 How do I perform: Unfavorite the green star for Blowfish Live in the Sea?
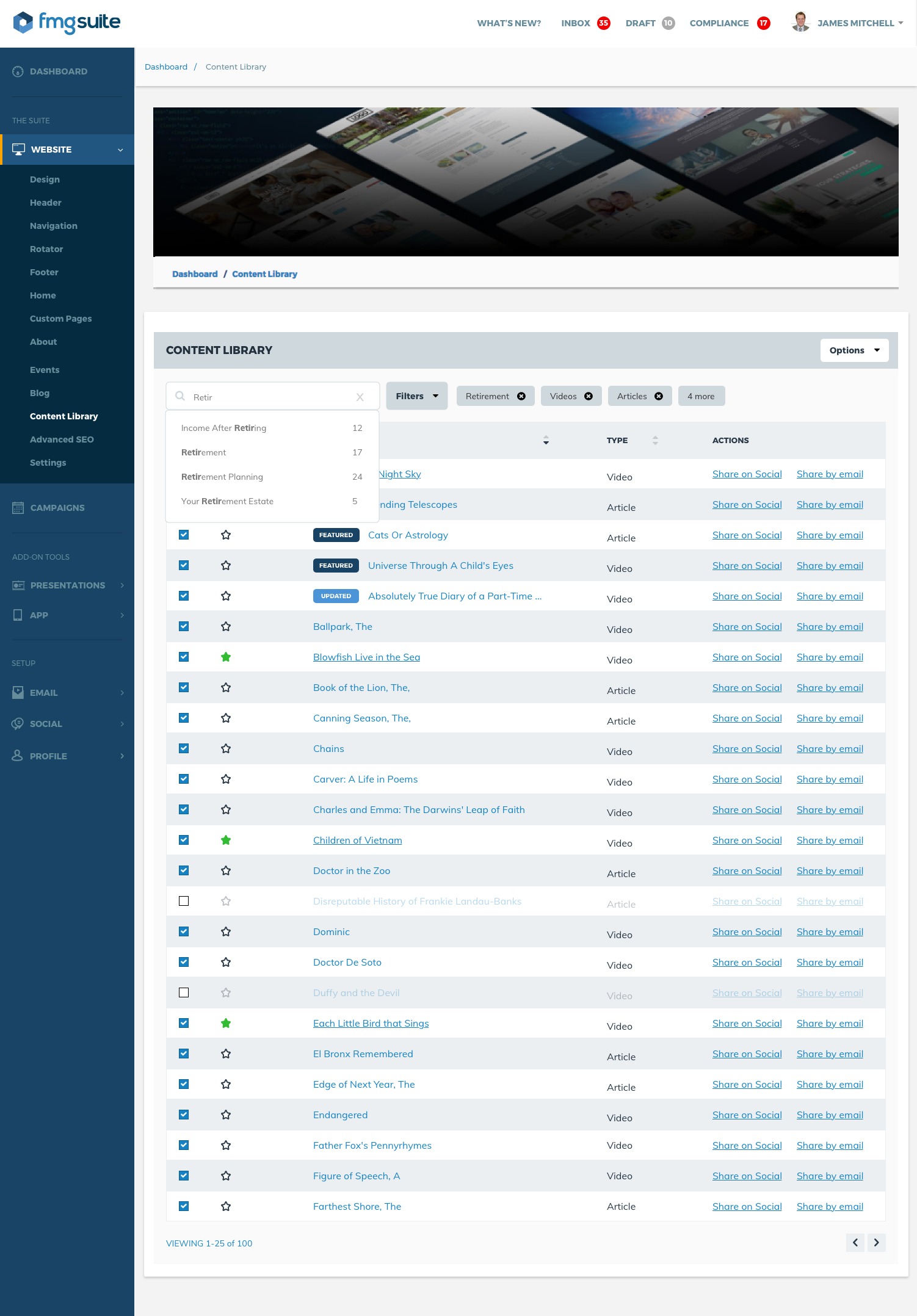[x=226, y=657]
